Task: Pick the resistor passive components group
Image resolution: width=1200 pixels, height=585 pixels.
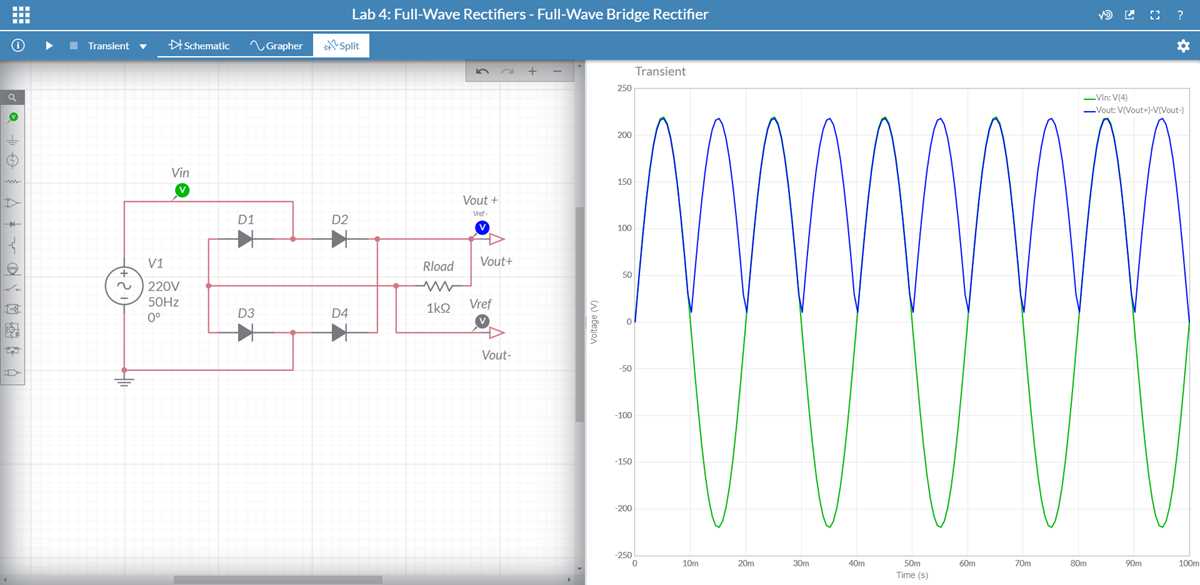Action: pyautogui.click(x=13, y=182)
